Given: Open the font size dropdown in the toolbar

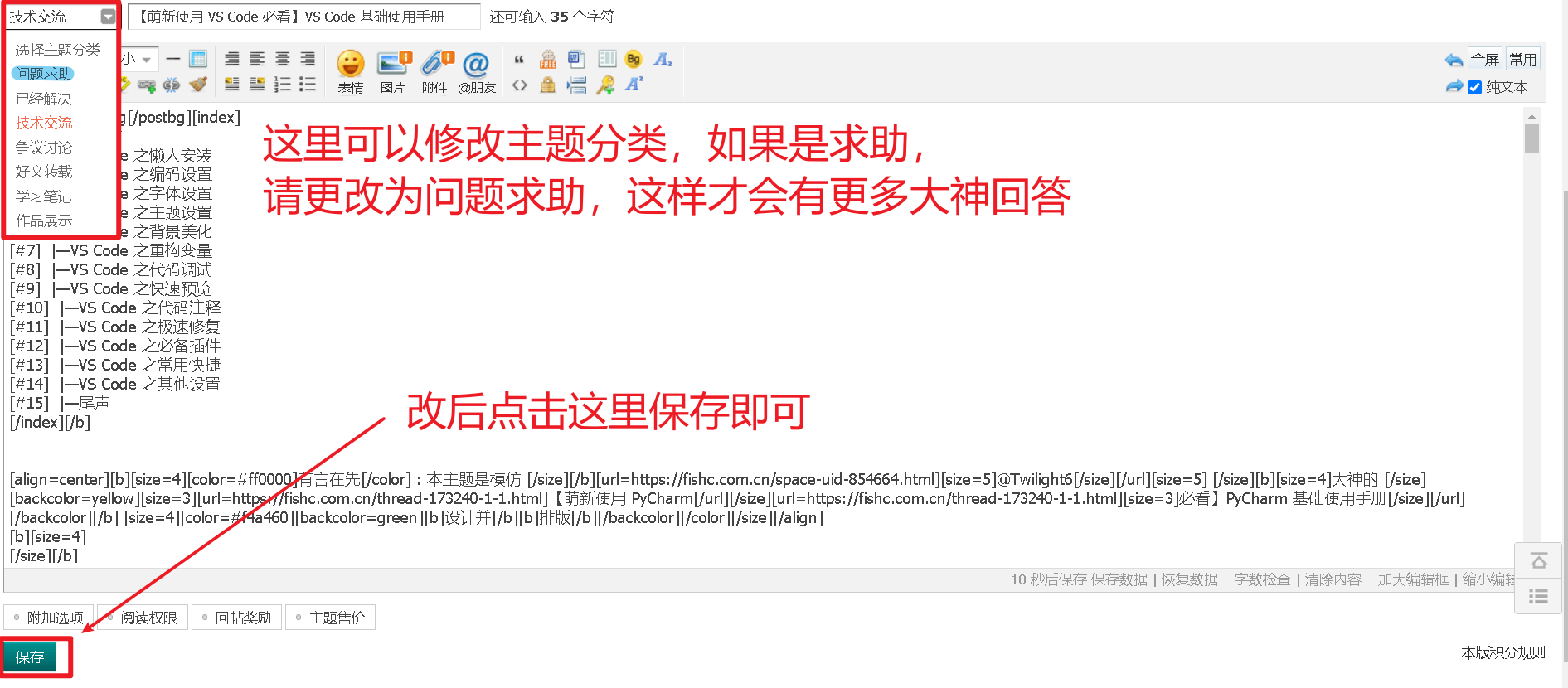Looking at the screenshot, I should pyautogui.click(x=138, y=60).
